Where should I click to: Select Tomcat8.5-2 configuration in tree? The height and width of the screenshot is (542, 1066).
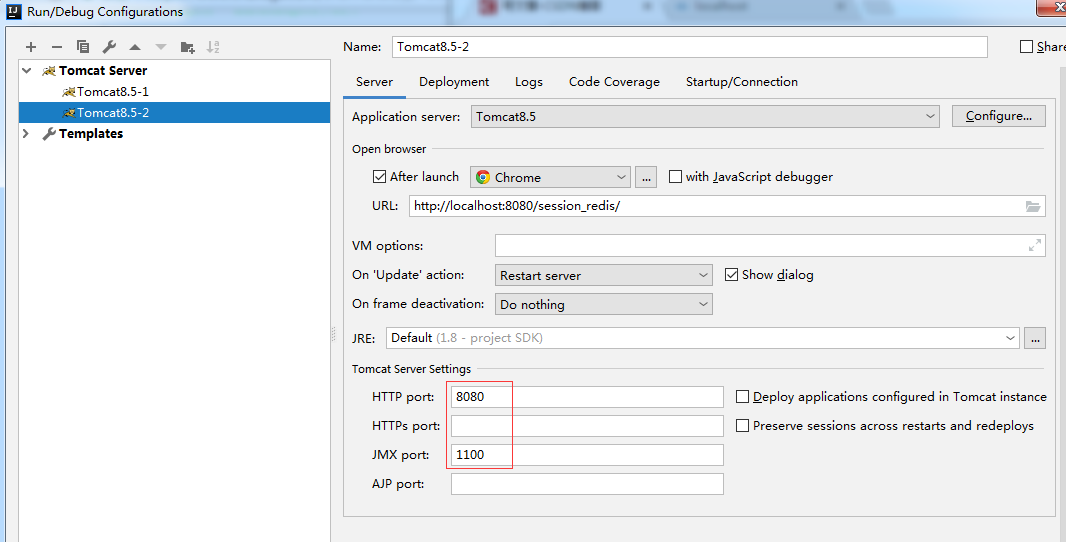coord(174,113)
